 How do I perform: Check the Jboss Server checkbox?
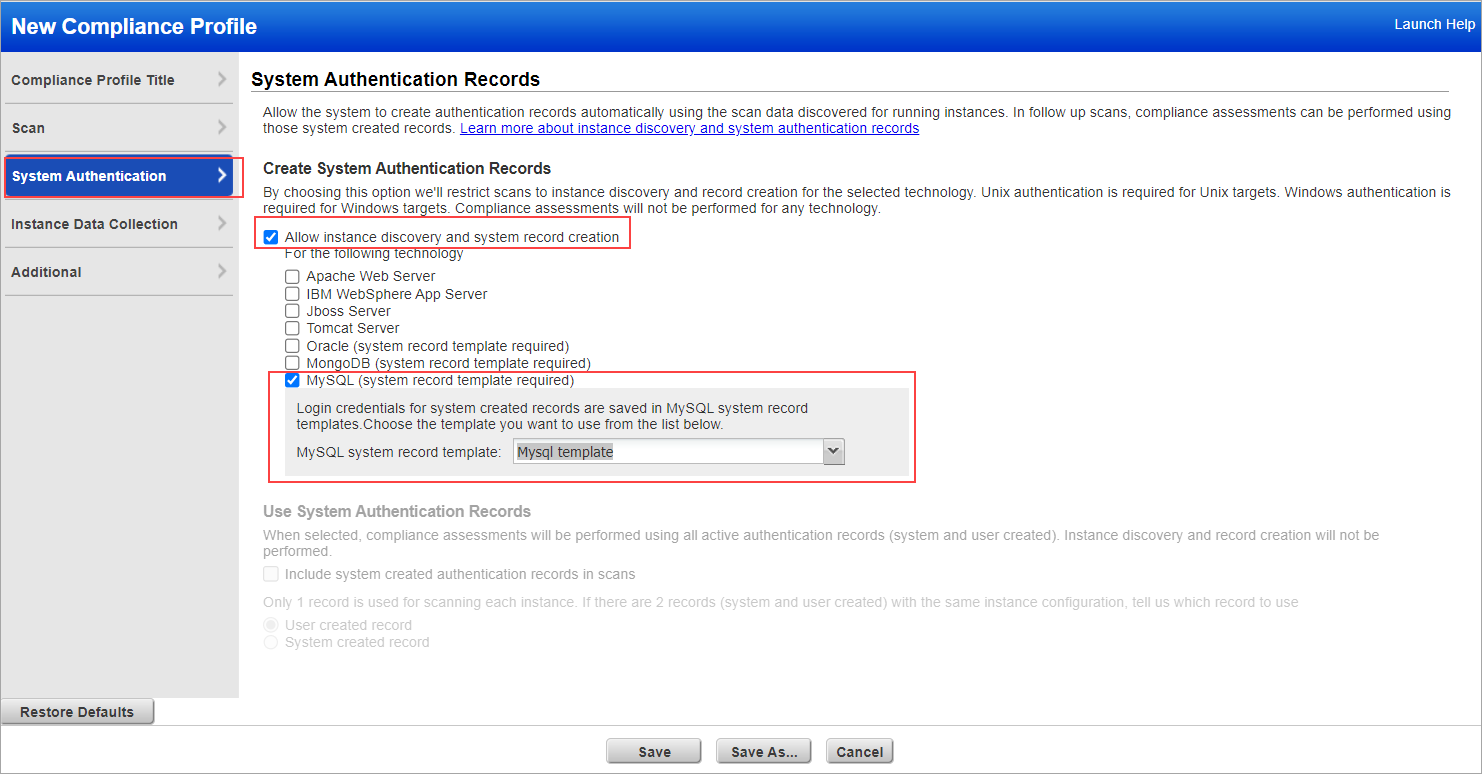pyautogui.click(x=292, y=311)
